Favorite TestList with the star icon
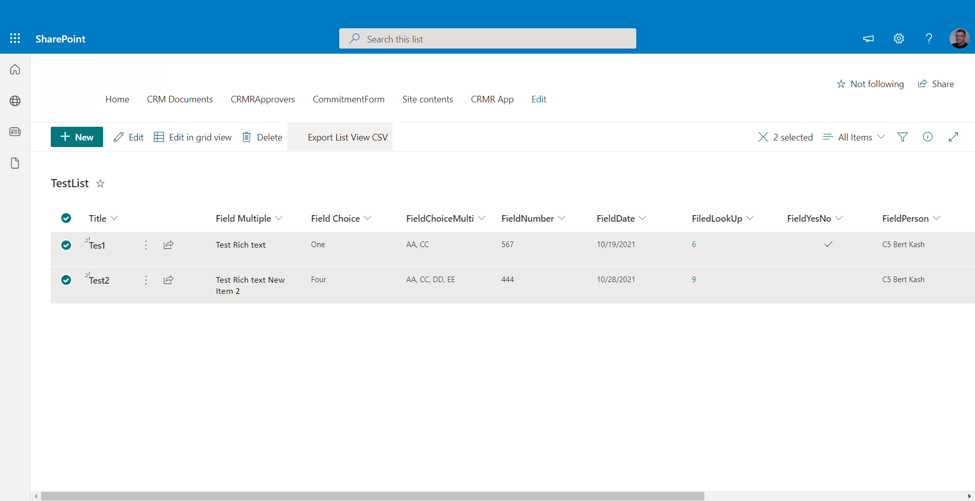 [100, 184]
